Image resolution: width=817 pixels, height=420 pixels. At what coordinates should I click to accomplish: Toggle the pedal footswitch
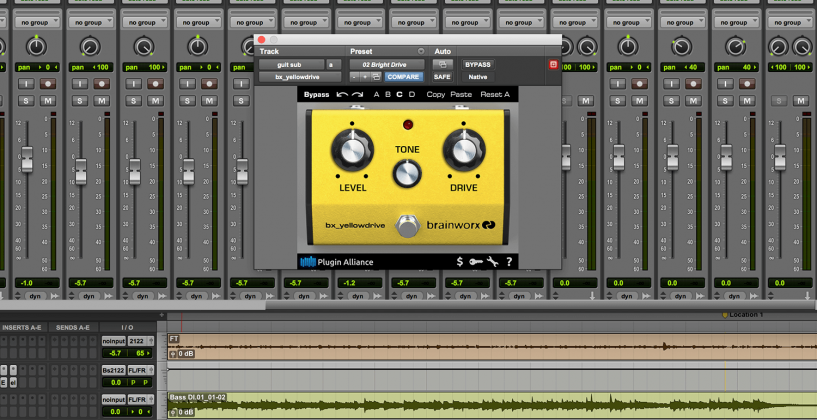tap(407, 226)
